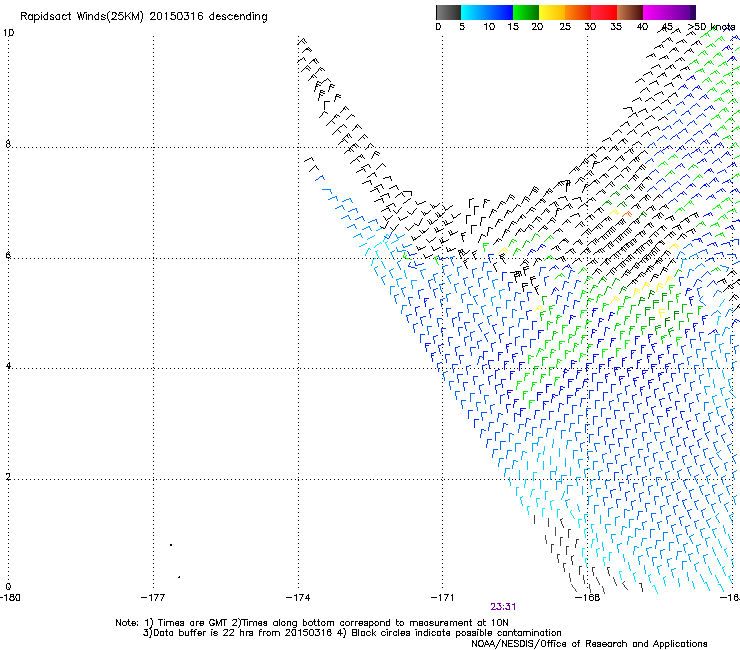Click the red 30-35 knots legend swatch
The width and height of the screenshot is (740, 650).
click(604, 12)
